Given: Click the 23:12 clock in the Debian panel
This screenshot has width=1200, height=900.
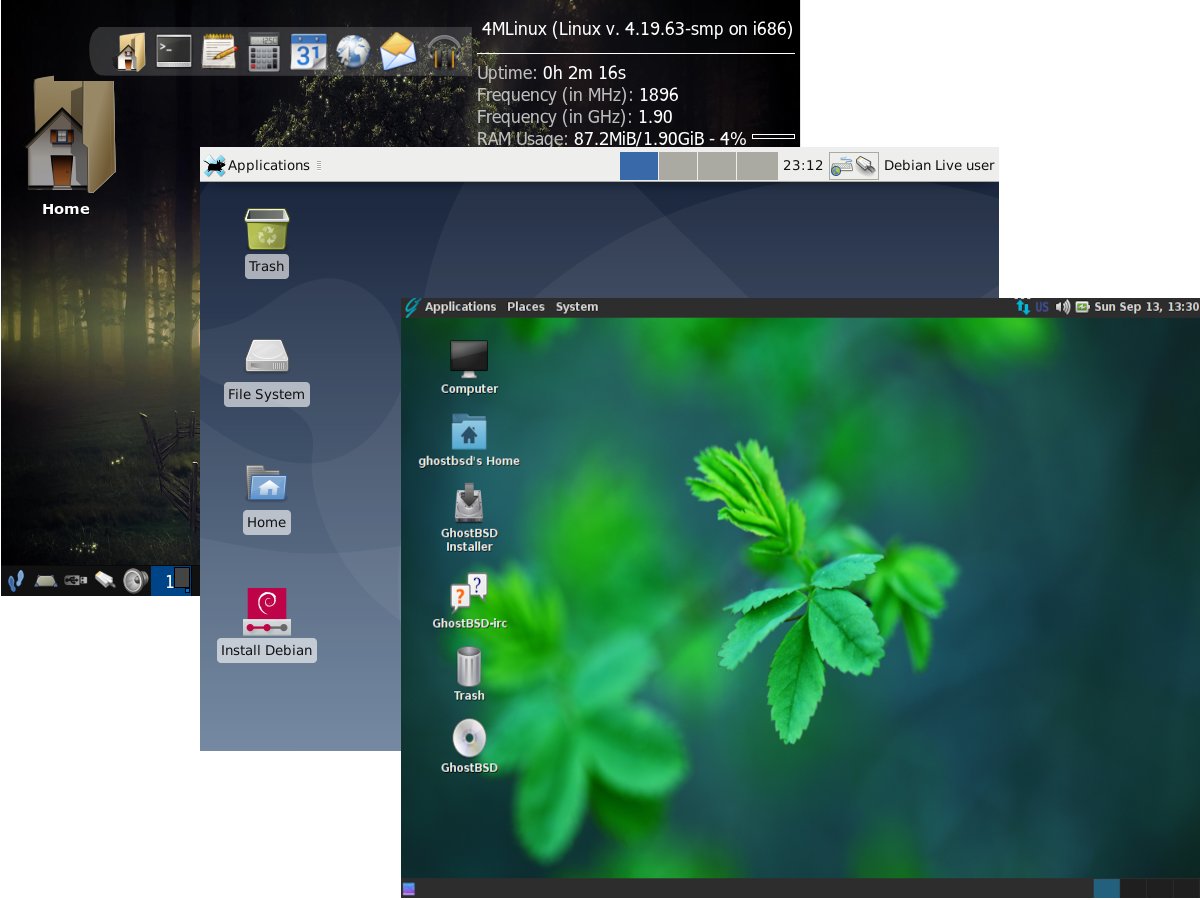Looking at the screenshot, I should coord(802,166).
